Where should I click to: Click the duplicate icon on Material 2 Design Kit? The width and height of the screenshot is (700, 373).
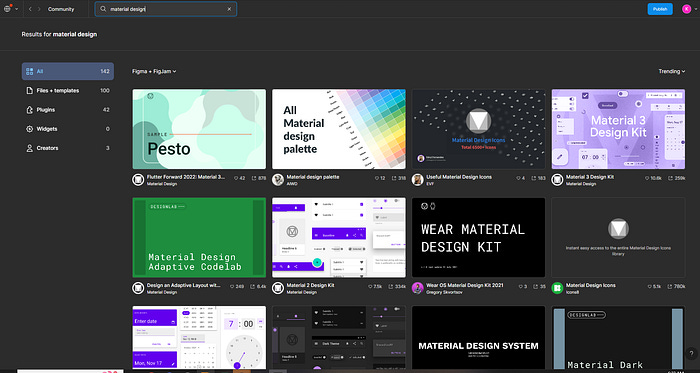(x=390, y=286)
